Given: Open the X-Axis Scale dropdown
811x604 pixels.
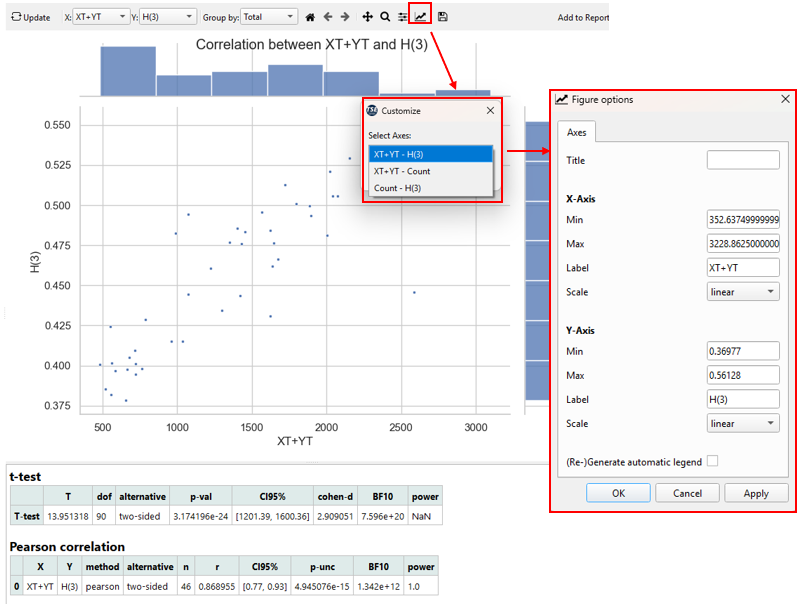Looking at the screenshot, I should [x=742, y=291].
